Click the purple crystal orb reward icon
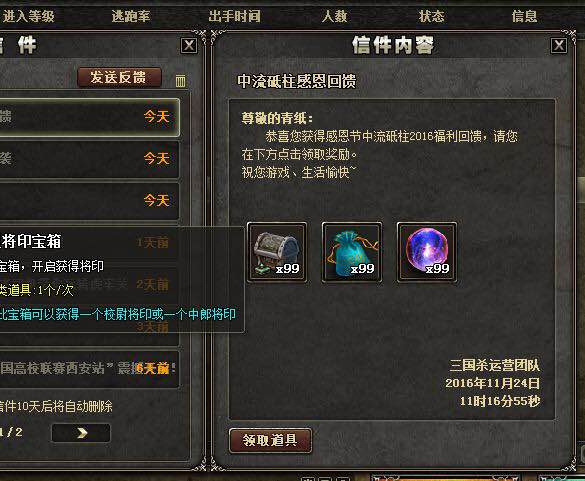 (x=427, y=252)
